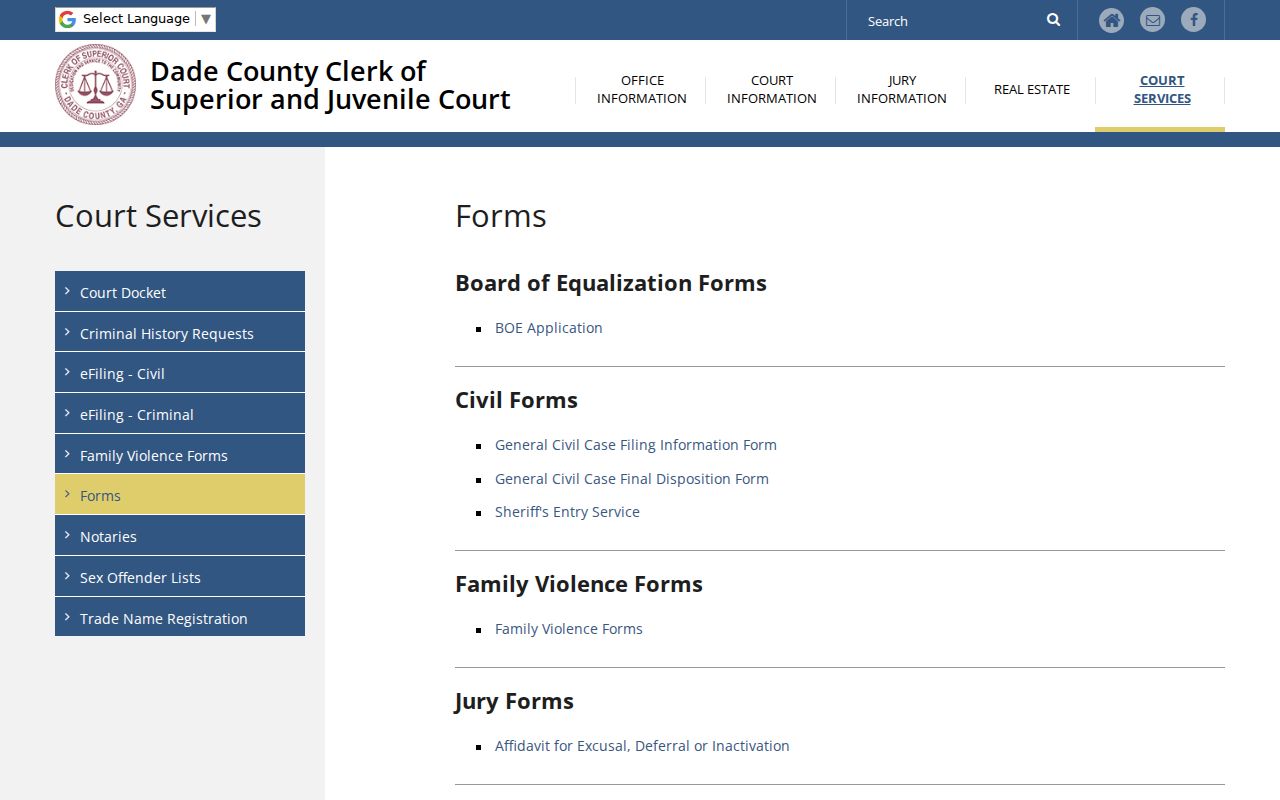The image size is (1280, 800).
Task: Go to Court Docket in sidebar
Action: click(180, 291)
